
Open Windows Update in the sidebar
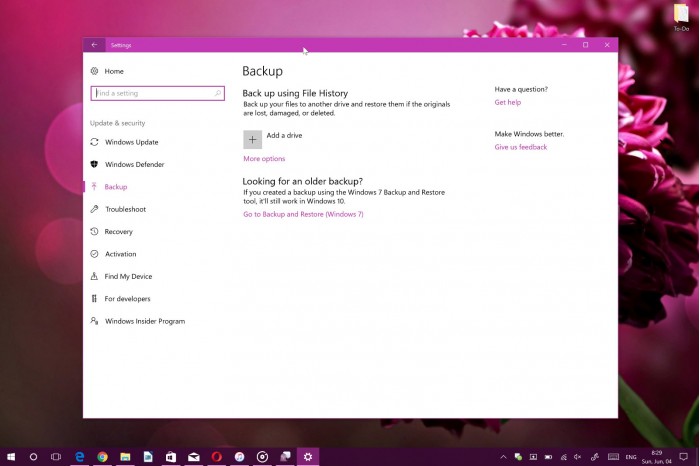131,142
